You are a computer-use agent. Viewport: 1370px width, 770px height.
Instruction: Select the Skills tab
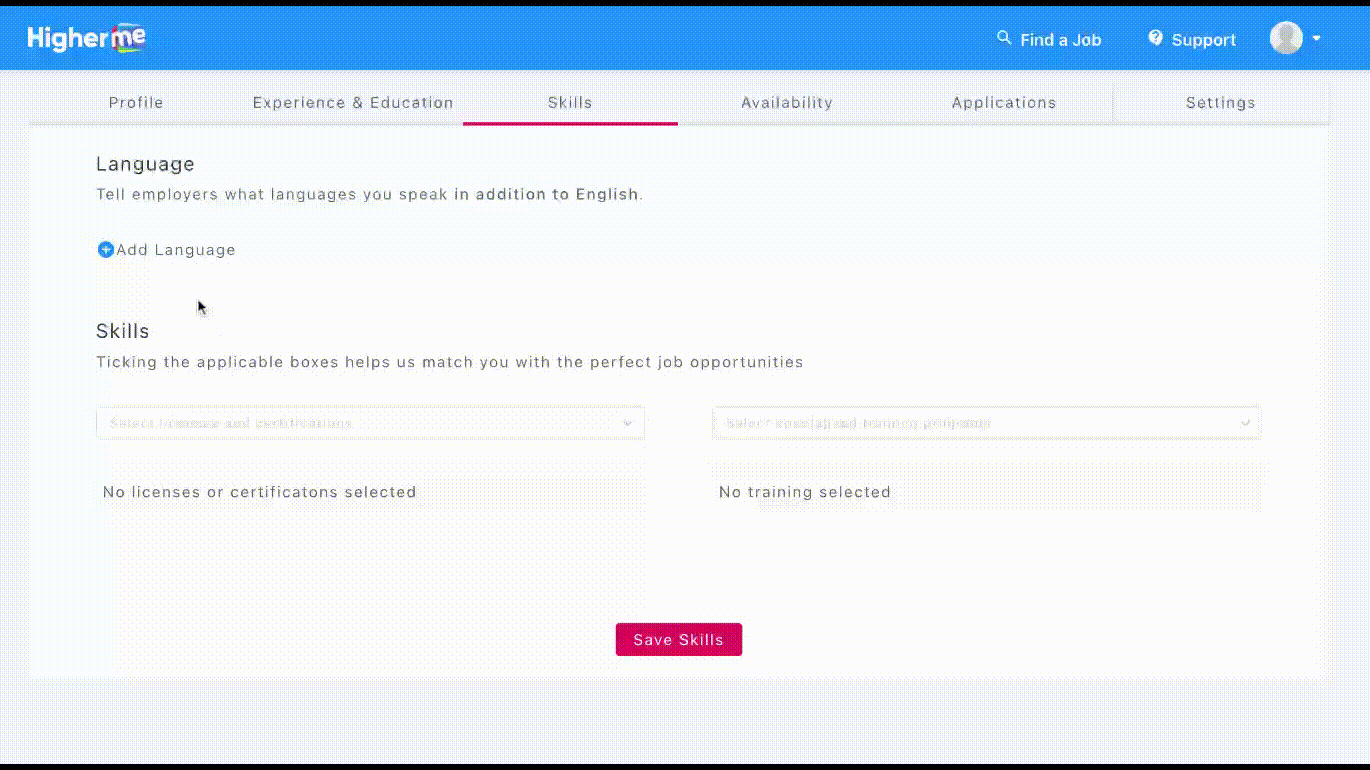pos(570,103)
